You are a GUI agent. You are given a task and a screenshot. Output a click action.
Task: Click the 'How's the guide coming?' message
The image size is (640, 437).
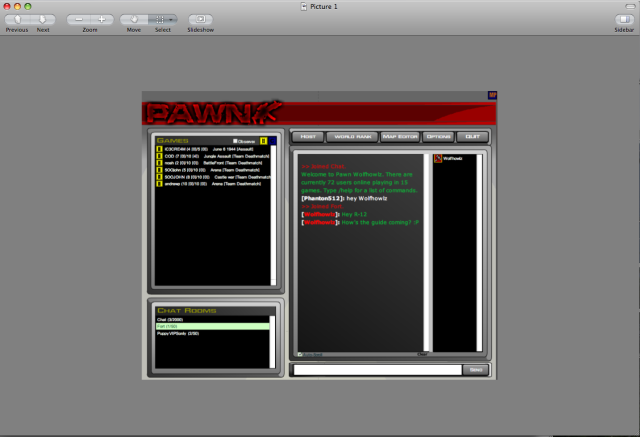point(380,222)
